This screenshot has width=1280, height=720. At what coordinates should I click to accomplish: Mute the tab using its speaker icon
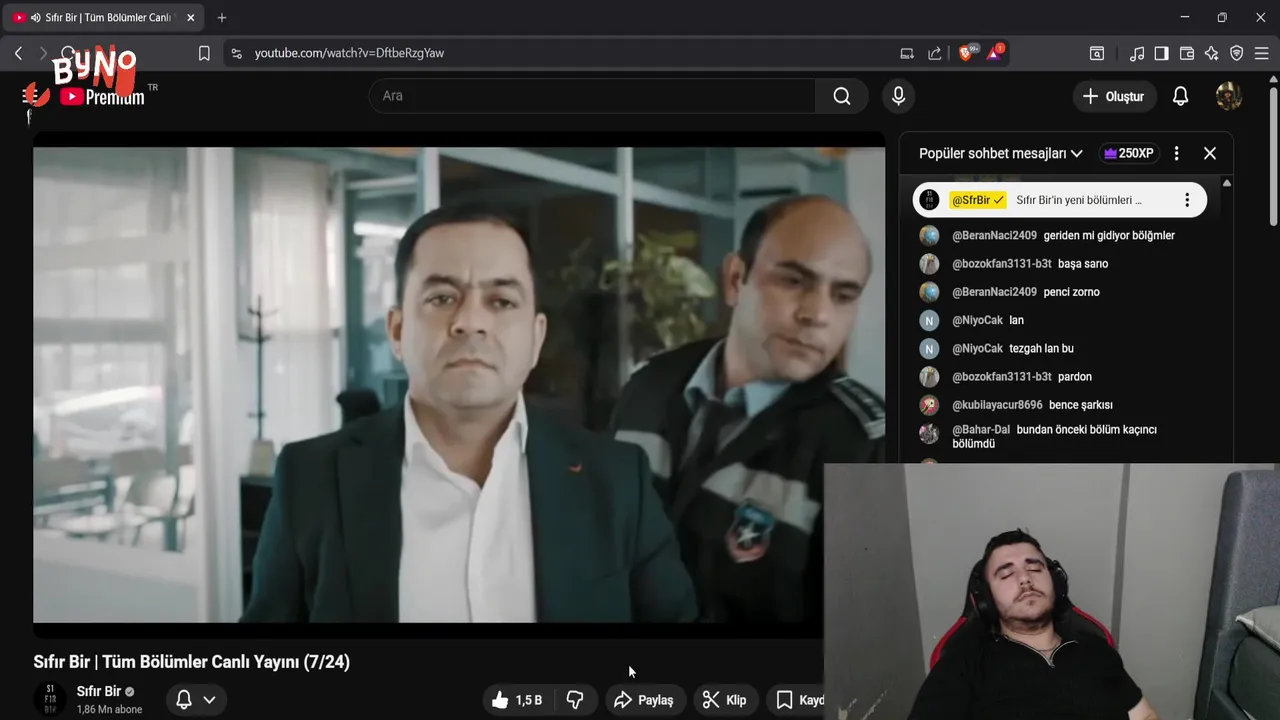click(x=36, y=17)
